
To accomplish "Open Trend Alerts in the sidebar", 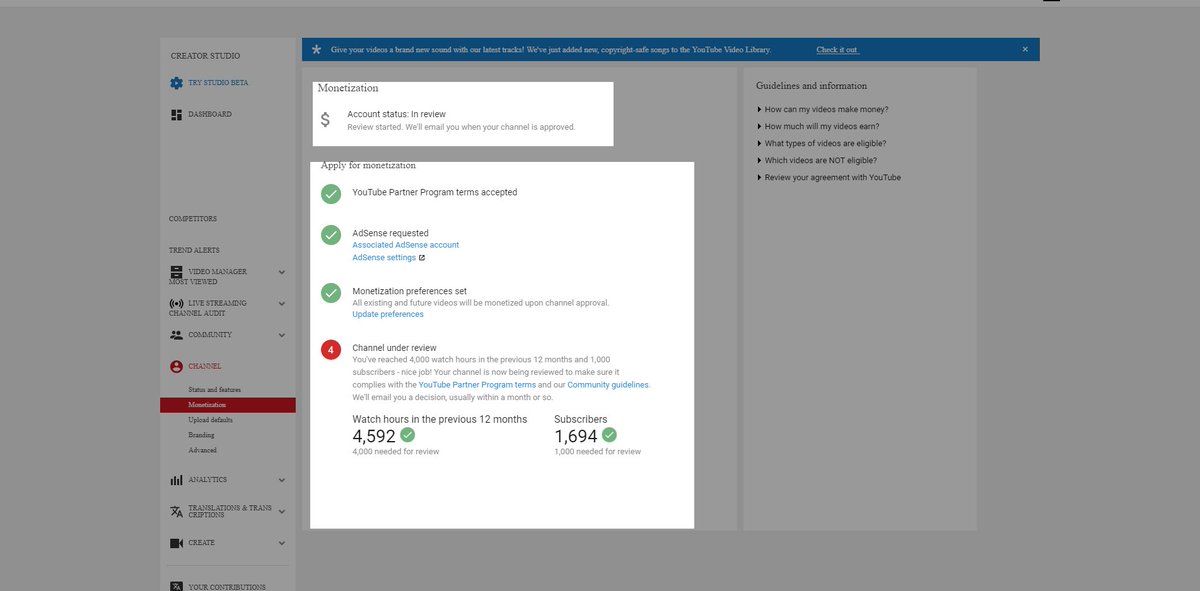I will coord(194,250).
